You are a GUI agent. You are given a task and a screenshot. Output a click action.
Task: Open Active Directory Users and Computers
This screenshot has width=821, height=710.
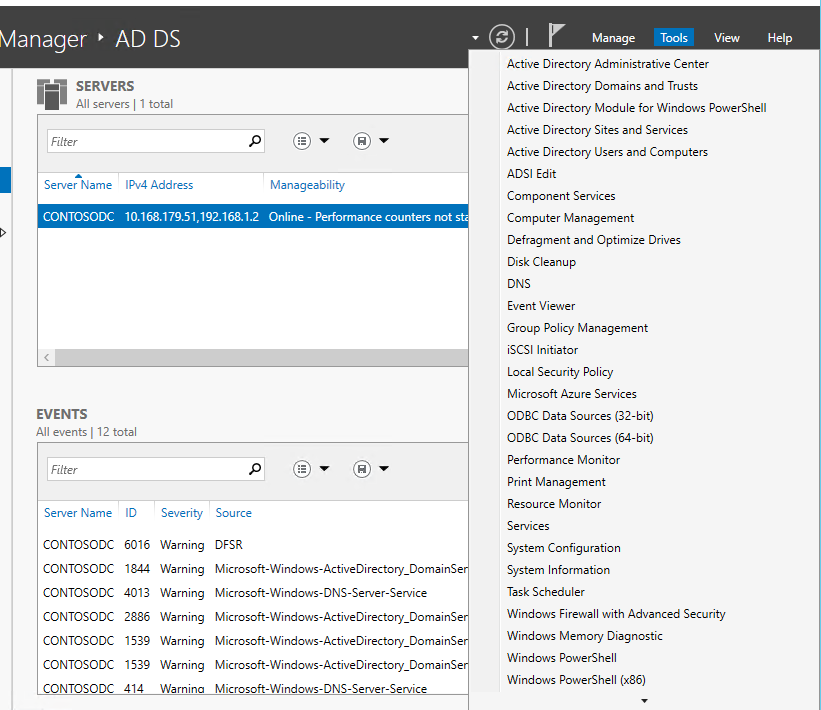click(x=607, y=152)
